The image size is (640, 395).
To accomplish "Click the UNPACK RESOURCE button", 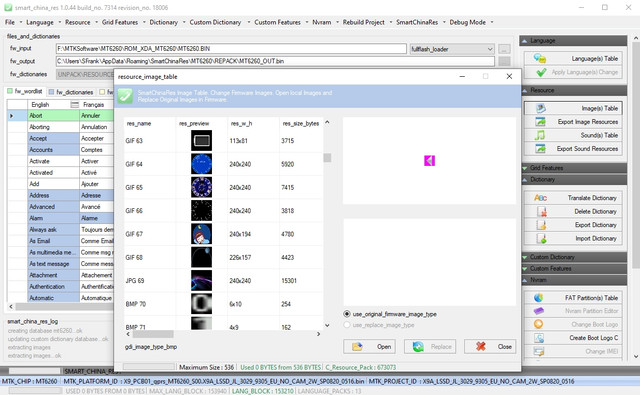I will [85, 74].
